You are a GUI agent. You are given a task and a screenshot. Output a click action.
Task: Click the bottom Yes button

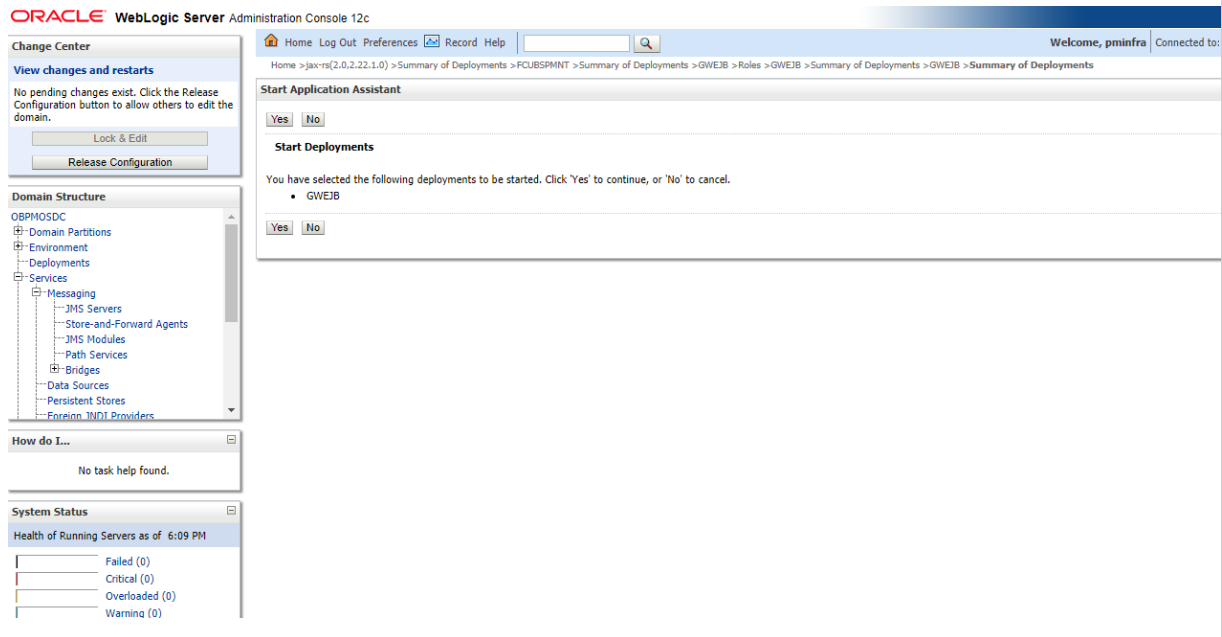(x=280, y=227)
